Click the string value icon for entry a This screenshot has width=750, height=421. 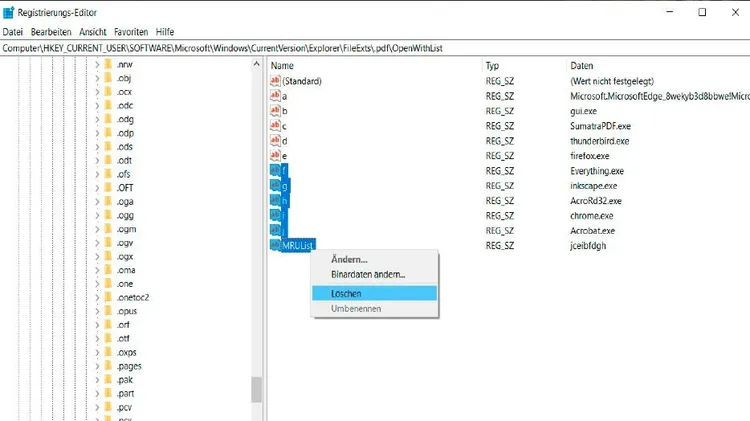pyautogui.click(x=275, y=96)
